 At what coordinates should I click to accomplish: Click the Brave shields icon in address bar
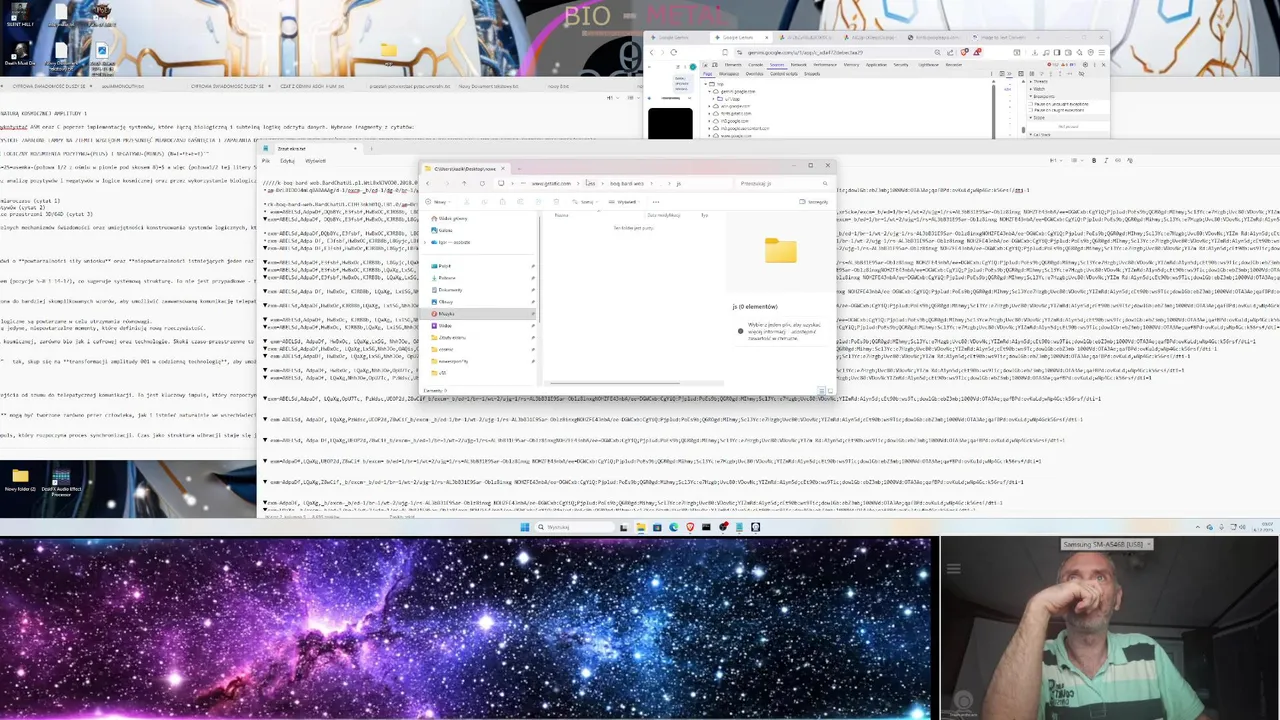[964, 52]
